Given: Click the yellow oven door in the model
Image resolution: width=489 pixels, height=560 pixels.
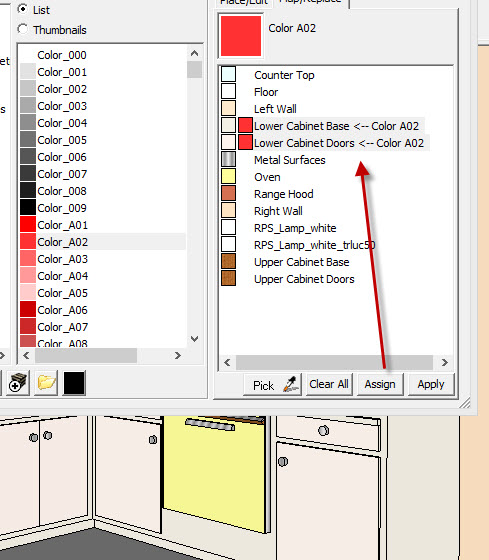Looking at the screenshot, I should [214, 475].
